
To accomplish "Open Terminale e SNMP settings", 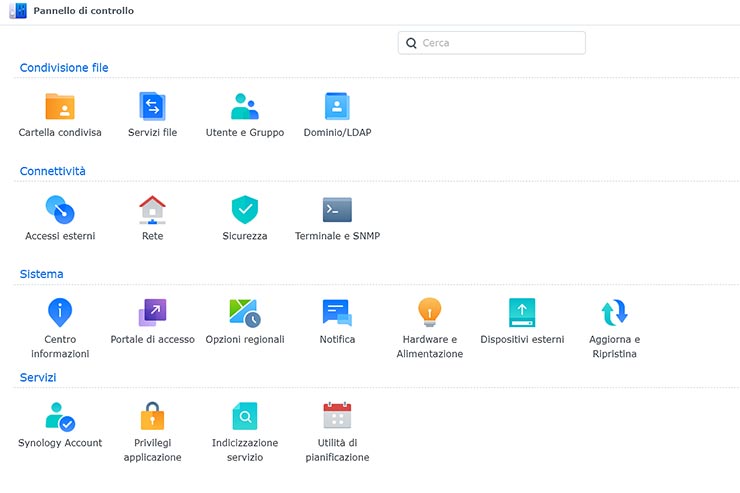I will click(x=337, y=210).
